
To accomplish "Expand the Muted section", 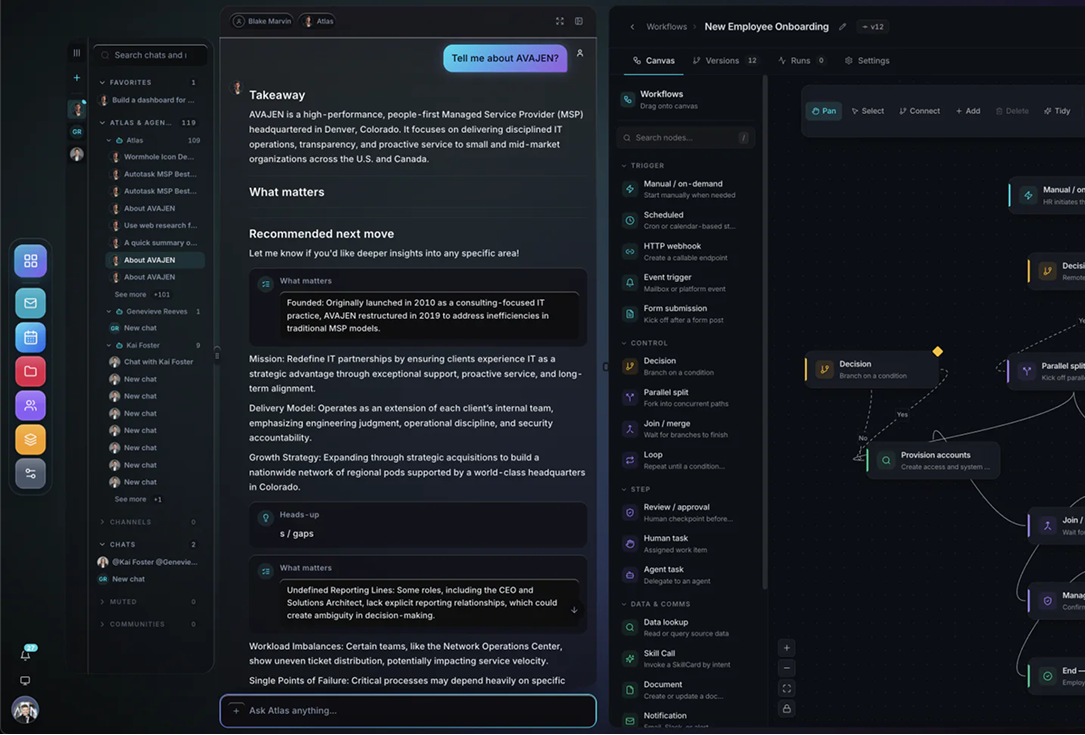I will pyautogui.click(x=102, y=602).
